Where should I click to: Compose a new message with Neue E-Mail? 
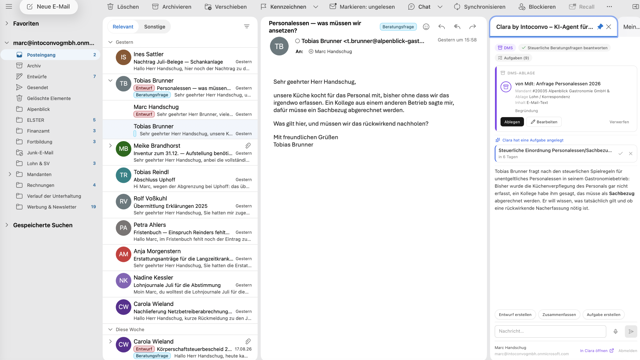[49, 7]
